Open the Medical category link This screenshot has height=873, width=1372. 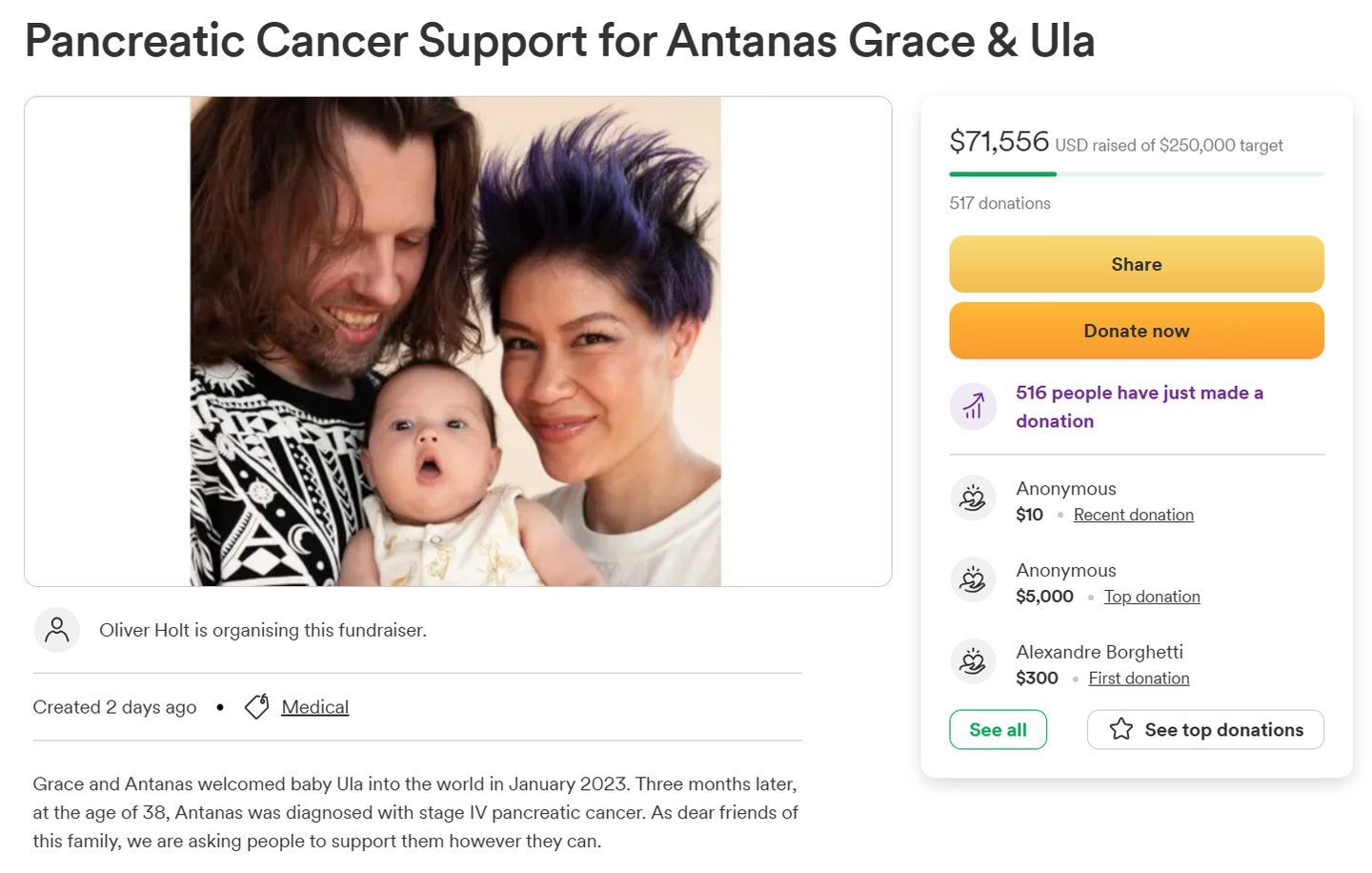pyautogui.click(x=315, y=707)
